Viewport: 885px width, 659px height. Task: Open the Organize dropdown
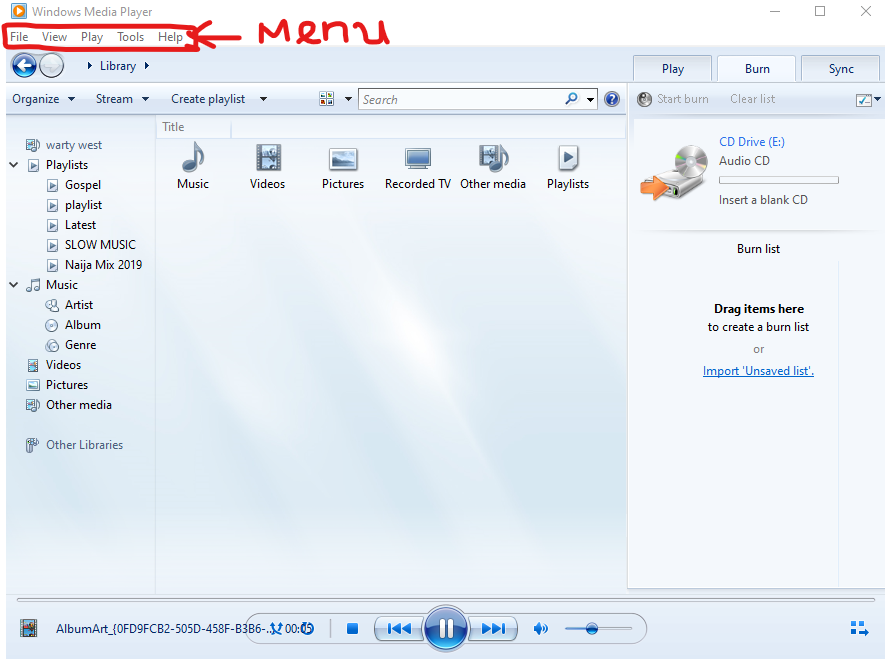pyautogui.click(x=43, y=99)
